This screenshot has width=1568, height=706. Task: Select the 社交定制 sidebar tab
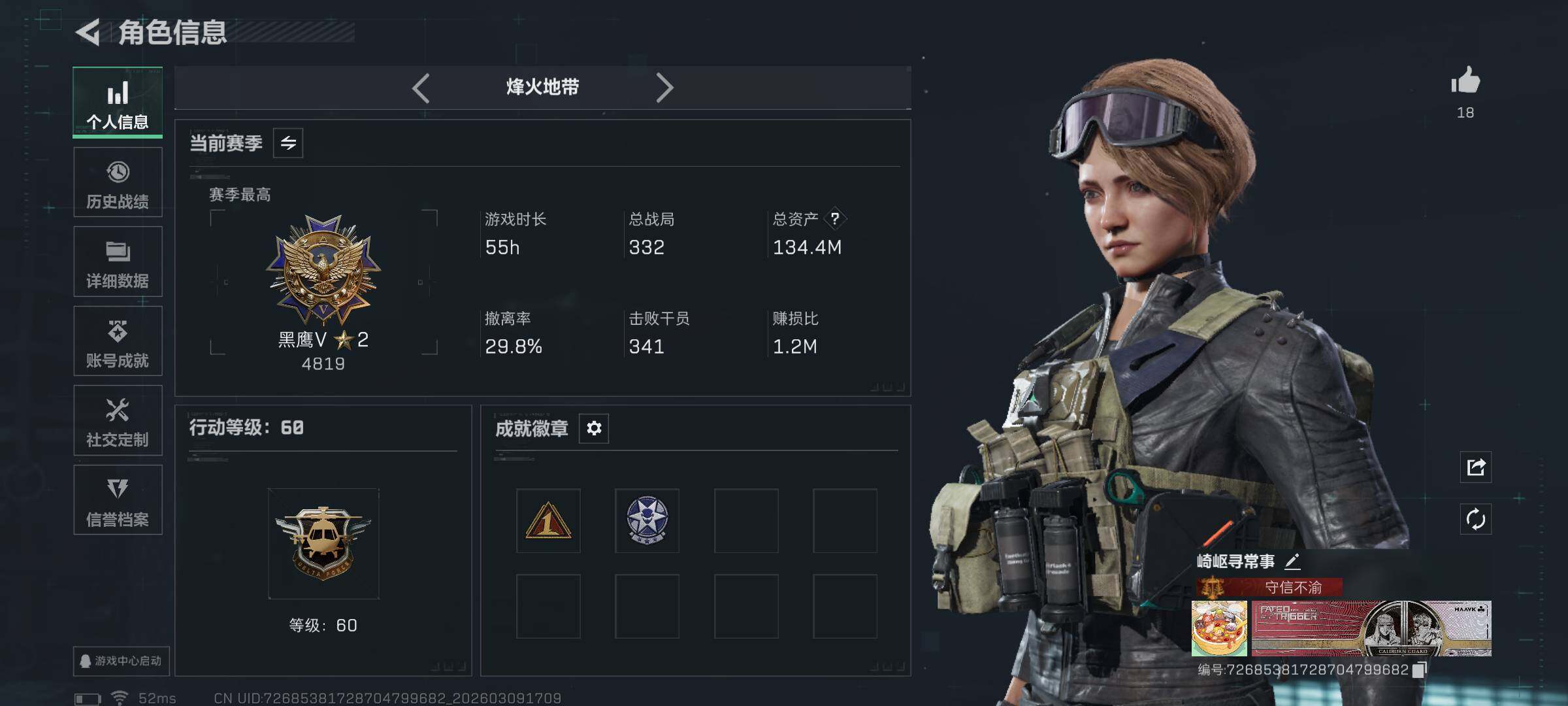coord(118,420)
